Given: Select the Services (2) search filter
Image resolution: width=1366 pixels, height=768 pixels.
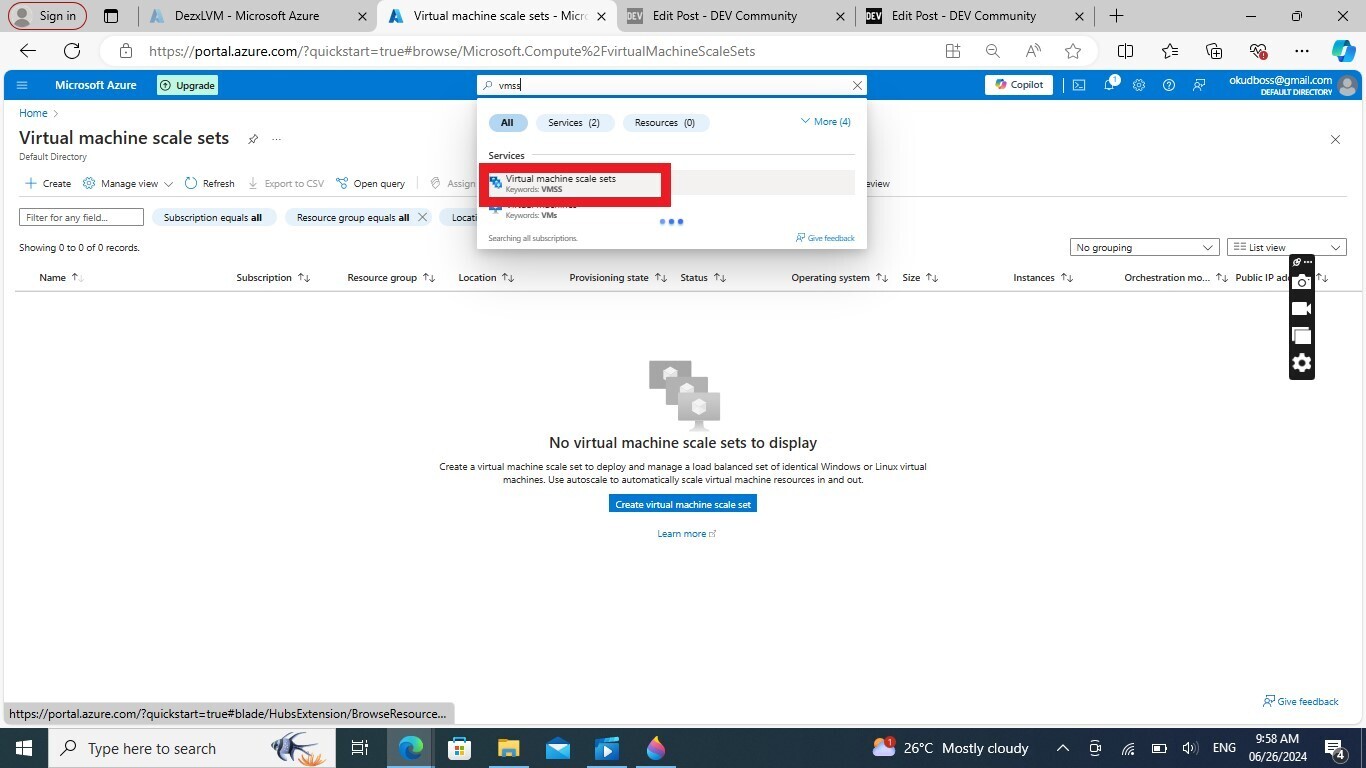Looking at the screenshot, I should tap(574, 123).
